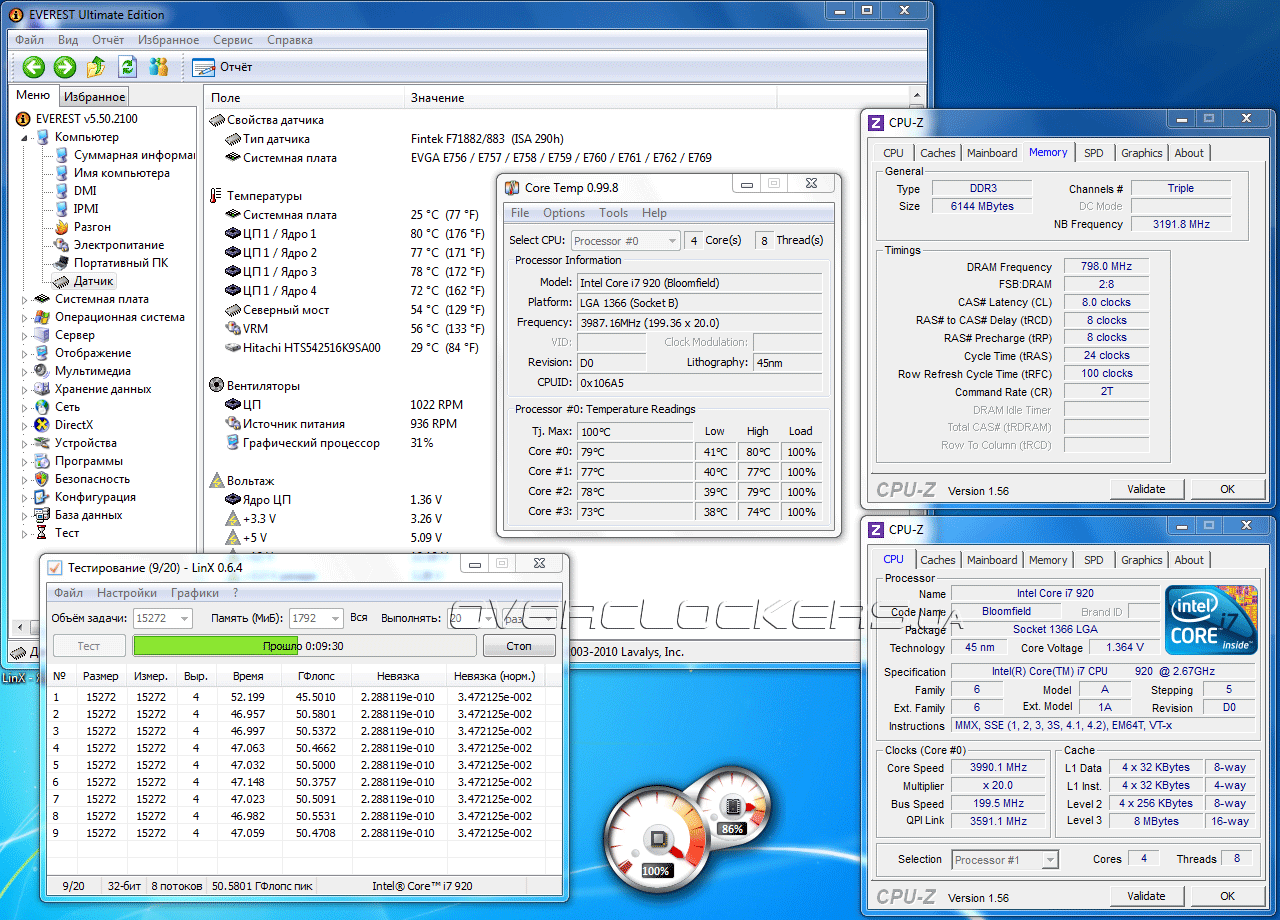This screenshot has width=1280, height=920.
Task: Open the Сервис menu in EVEREST
Action: (233, 40)
